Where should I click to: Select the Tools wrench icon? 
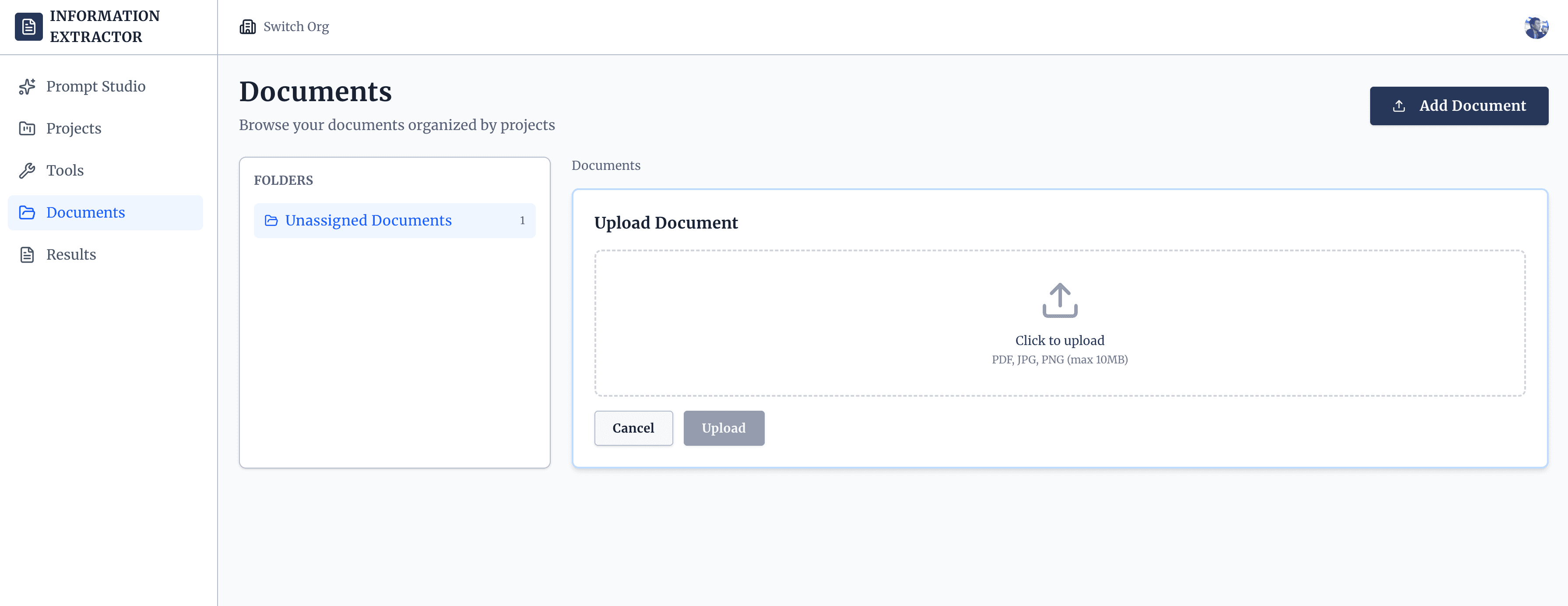point(28,170)
